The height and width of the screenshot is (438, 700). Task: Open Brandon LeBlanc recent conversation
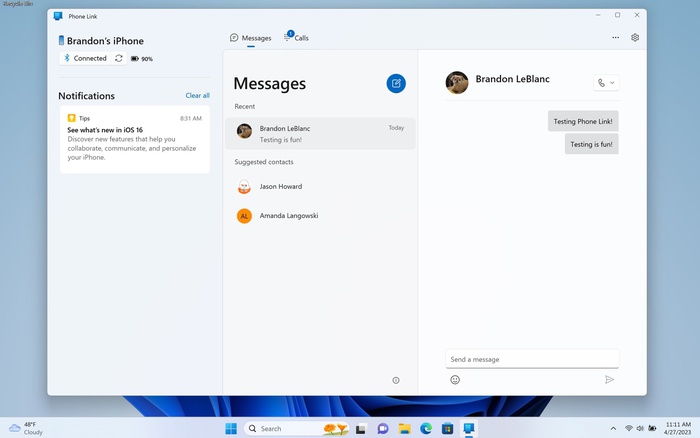pos(320,133)
